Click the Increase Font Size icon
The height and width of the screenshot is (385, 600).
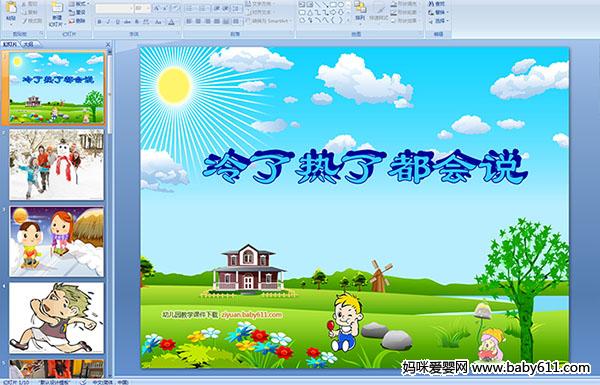157,8
